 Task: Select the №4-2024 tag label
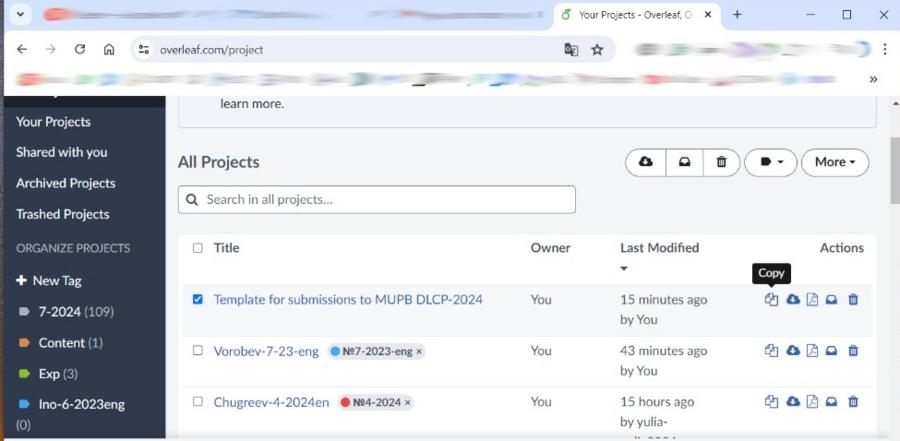click(x=377, y=403)
